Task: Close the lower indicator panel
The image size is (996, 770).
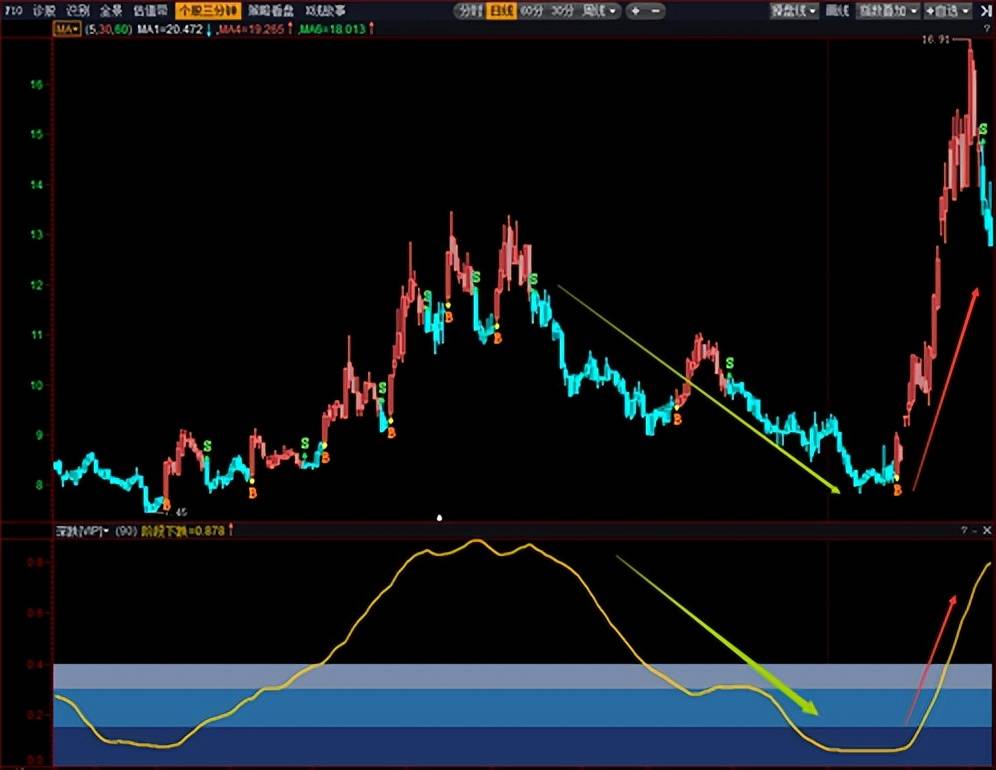Action: click(x=986, y=530)
